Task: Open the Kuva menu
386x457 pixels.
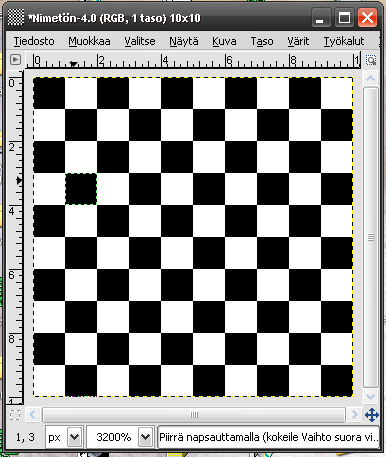Action: pos(224,41)
